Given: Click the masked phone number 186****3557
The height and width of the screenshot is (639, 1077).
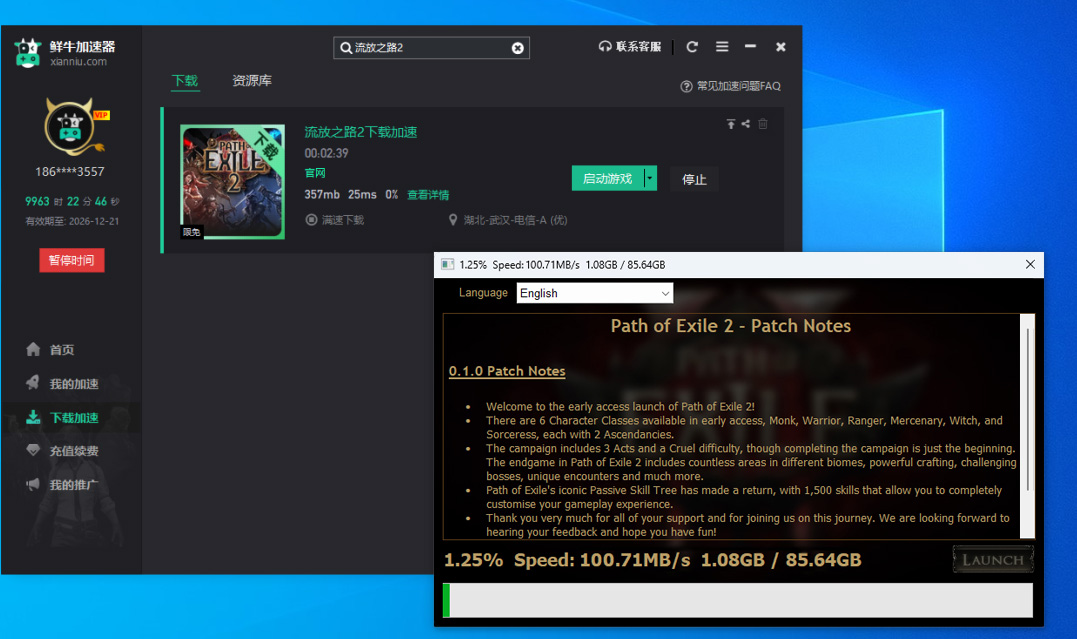Looking at the screenshot, I should pos(70,172).
